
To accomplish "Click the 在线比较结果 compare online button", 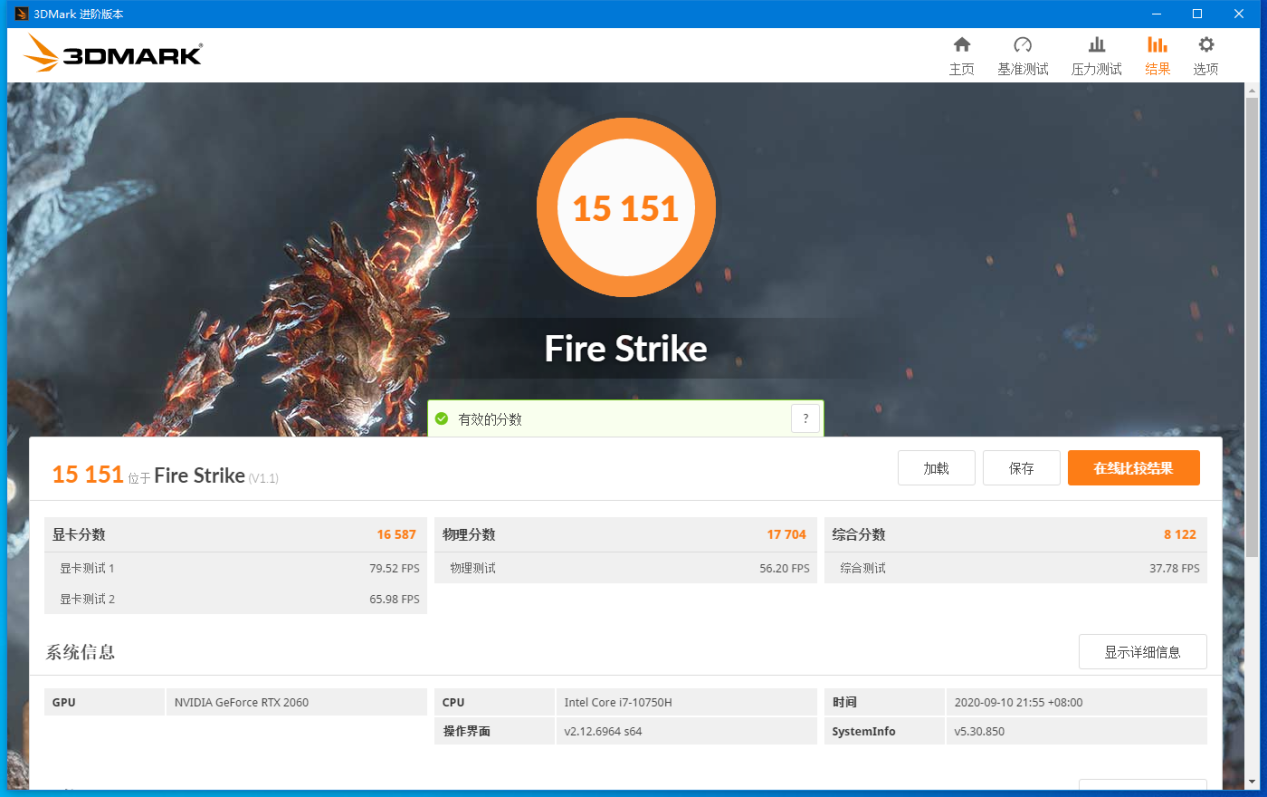I will click(1133, 468).
